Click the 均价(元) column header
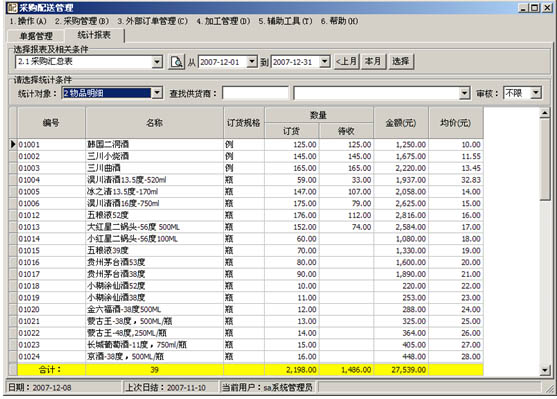 (456, 123)
